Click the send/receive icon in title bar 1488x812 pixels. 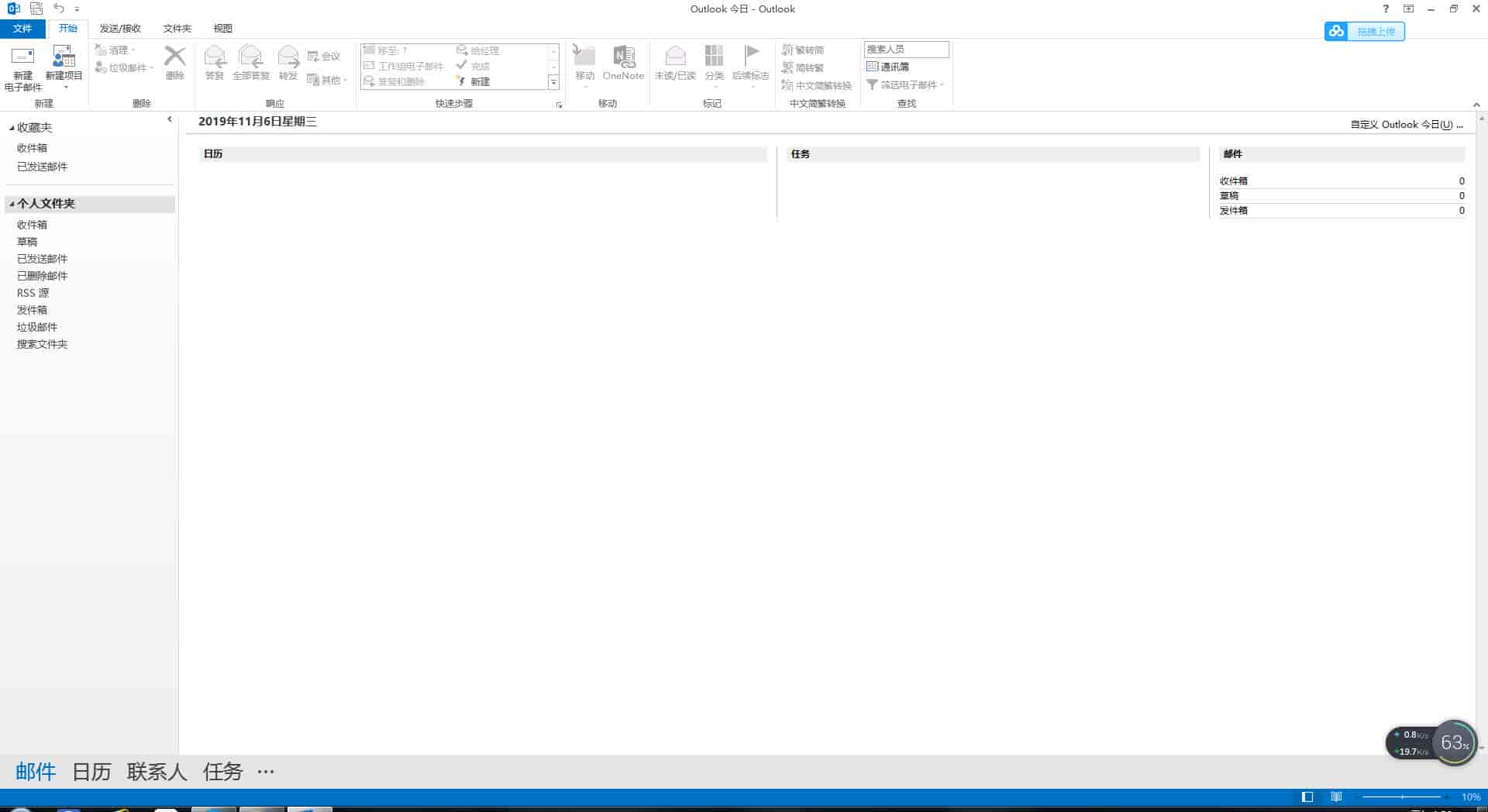pyautogui.click(x=36, y=9)
